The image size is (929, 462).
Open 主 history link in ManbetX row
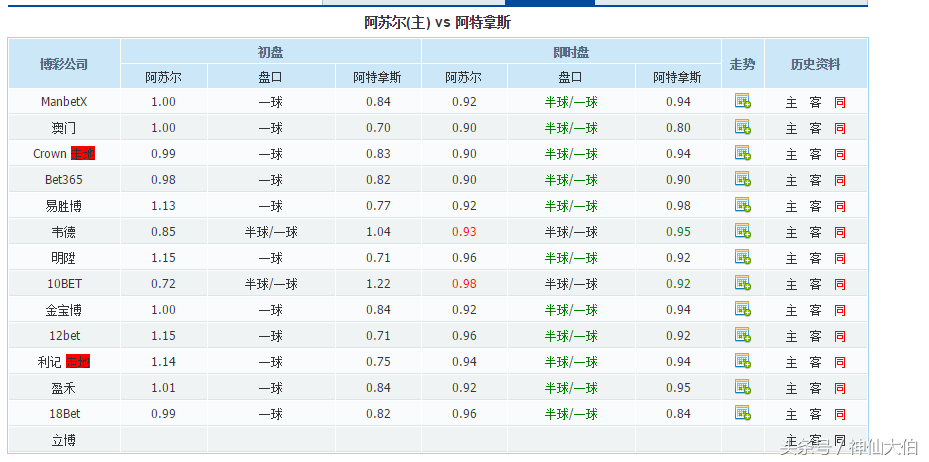792,102
